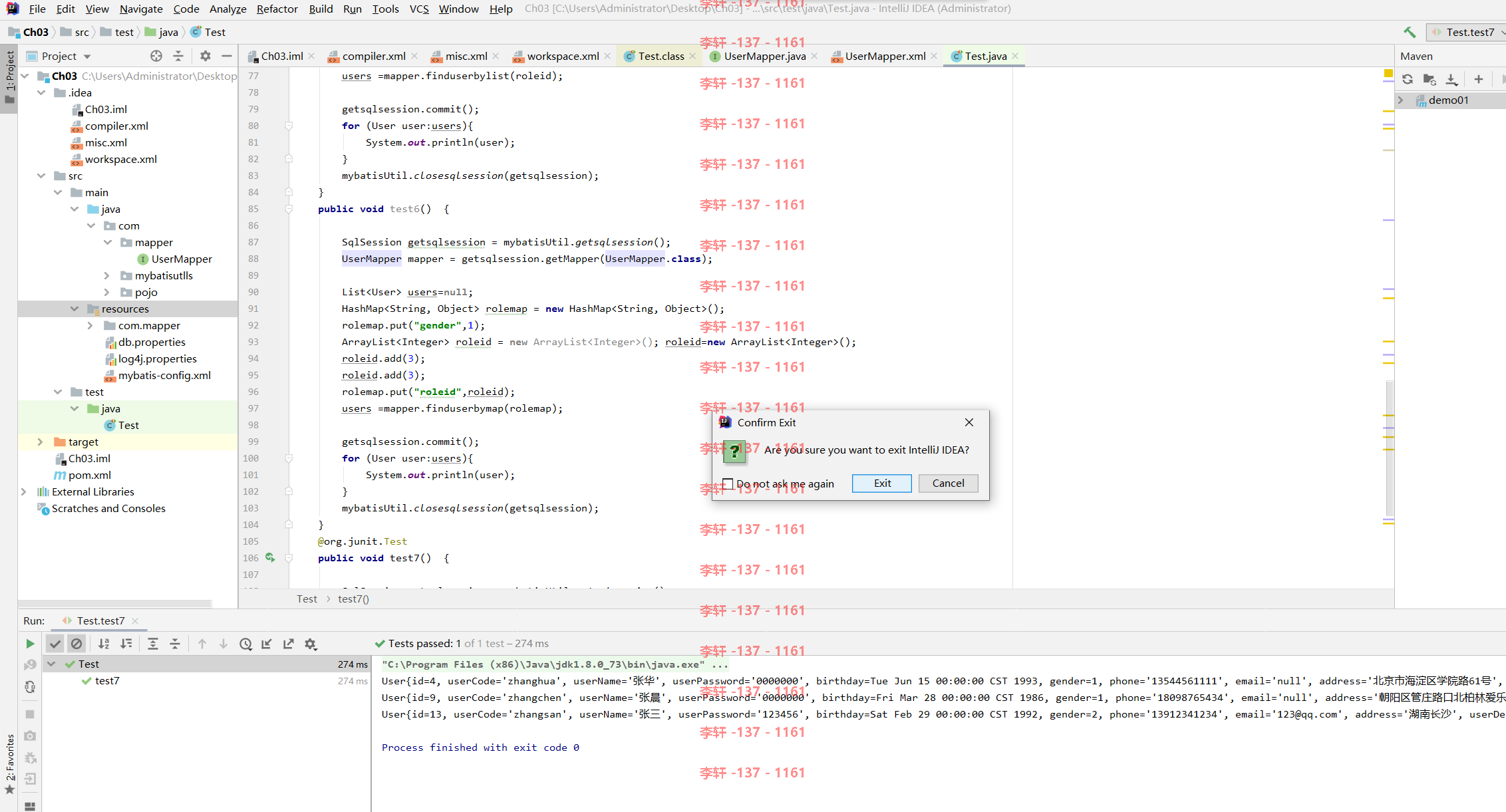Expand all test results icon

click(x=153, y=644)
